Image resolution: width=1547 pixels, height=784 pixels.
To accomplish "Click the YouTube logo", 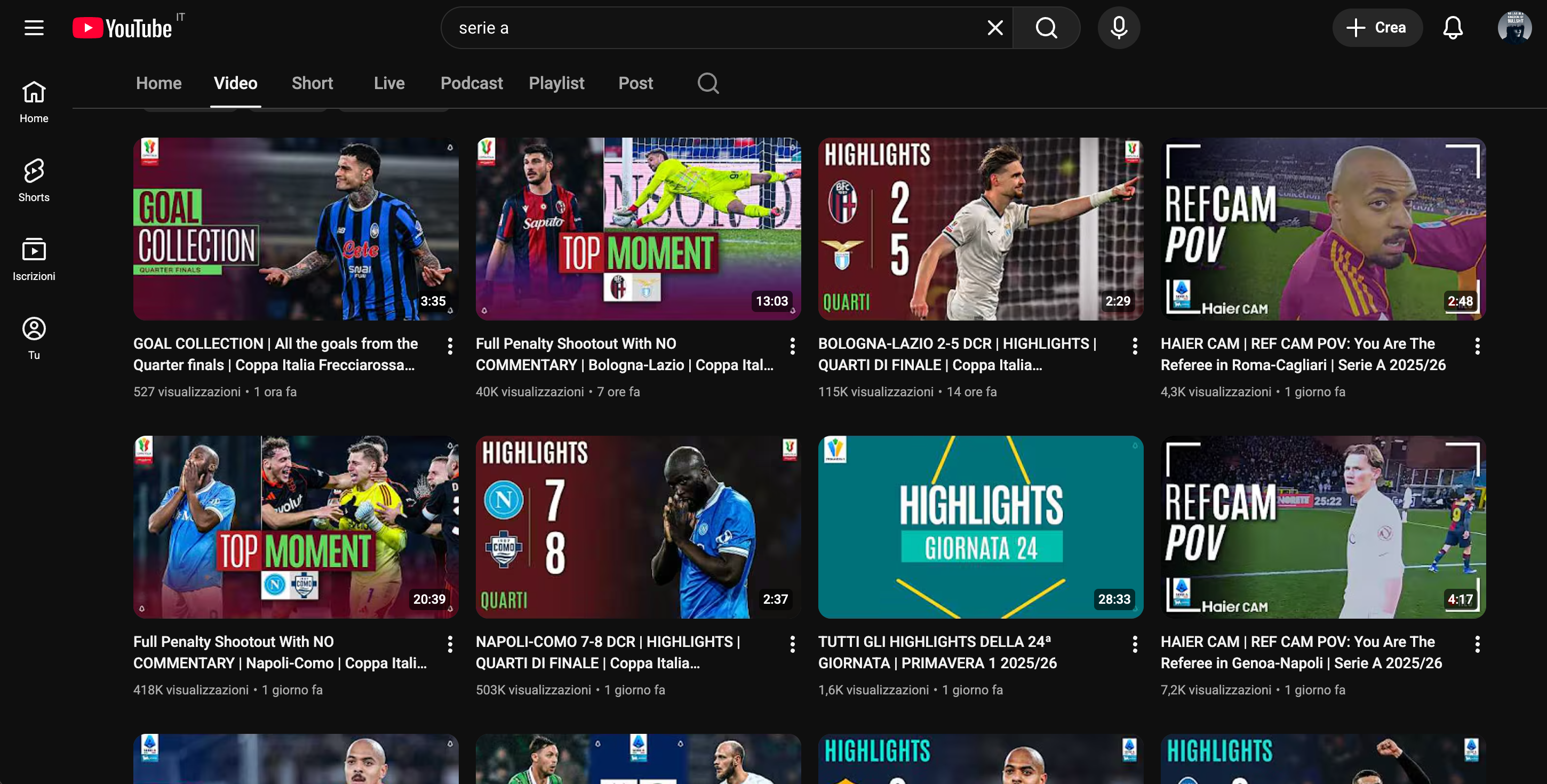I will 123,28.
